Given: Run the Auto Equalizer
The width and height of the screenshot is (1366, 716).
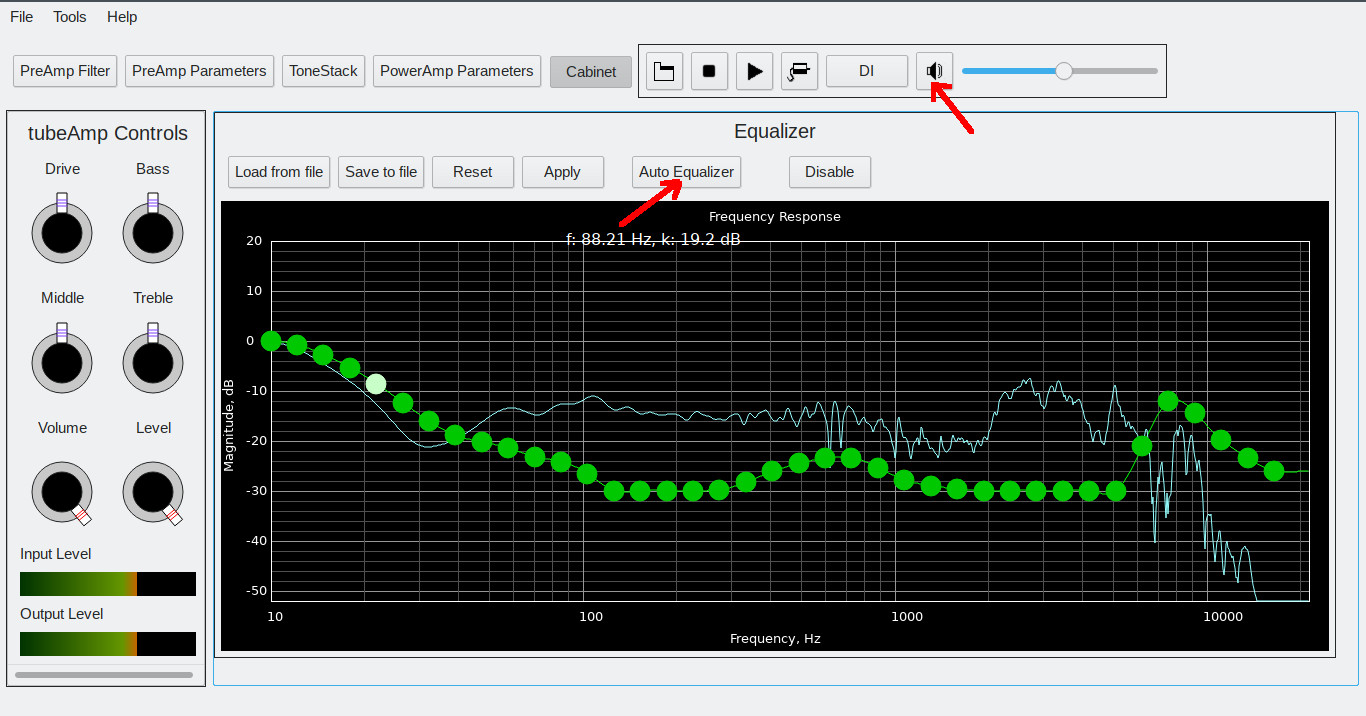Looking at the screenshot, I should [x=687, y=172].
